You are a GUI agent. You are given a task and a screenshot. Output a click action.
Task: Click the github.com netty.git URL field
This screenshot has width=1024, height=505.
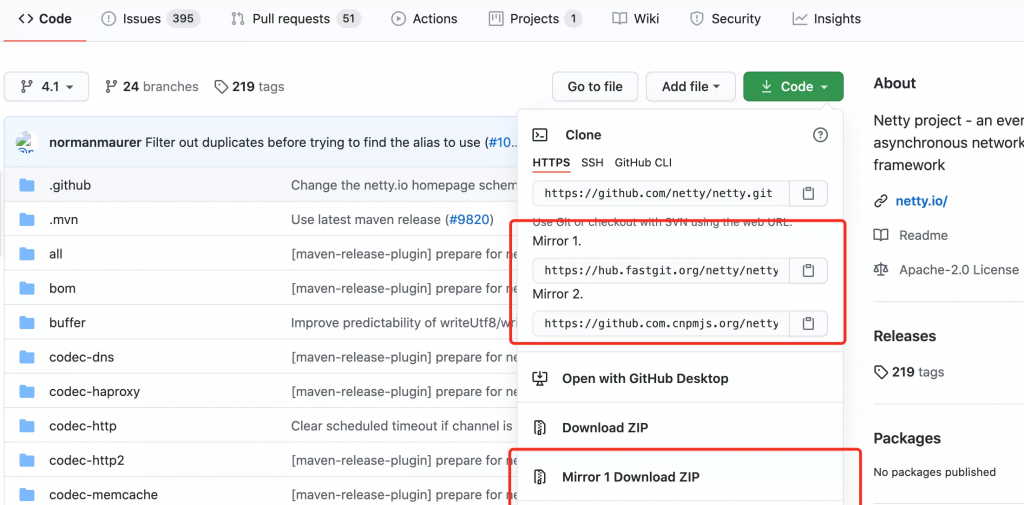click(661, 193)
